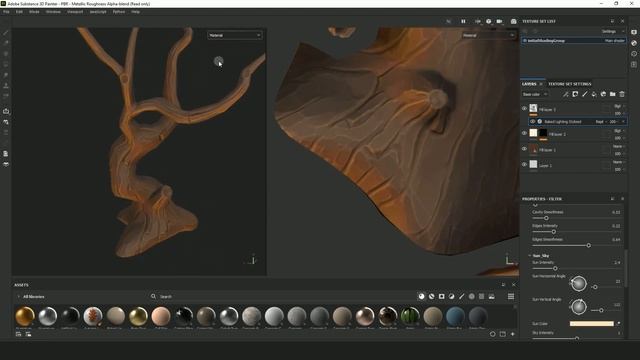The height and width of the screenshot is (360, 640).
Task: Adjust the Cavity Smoothness slider
Action: (546, 218)
